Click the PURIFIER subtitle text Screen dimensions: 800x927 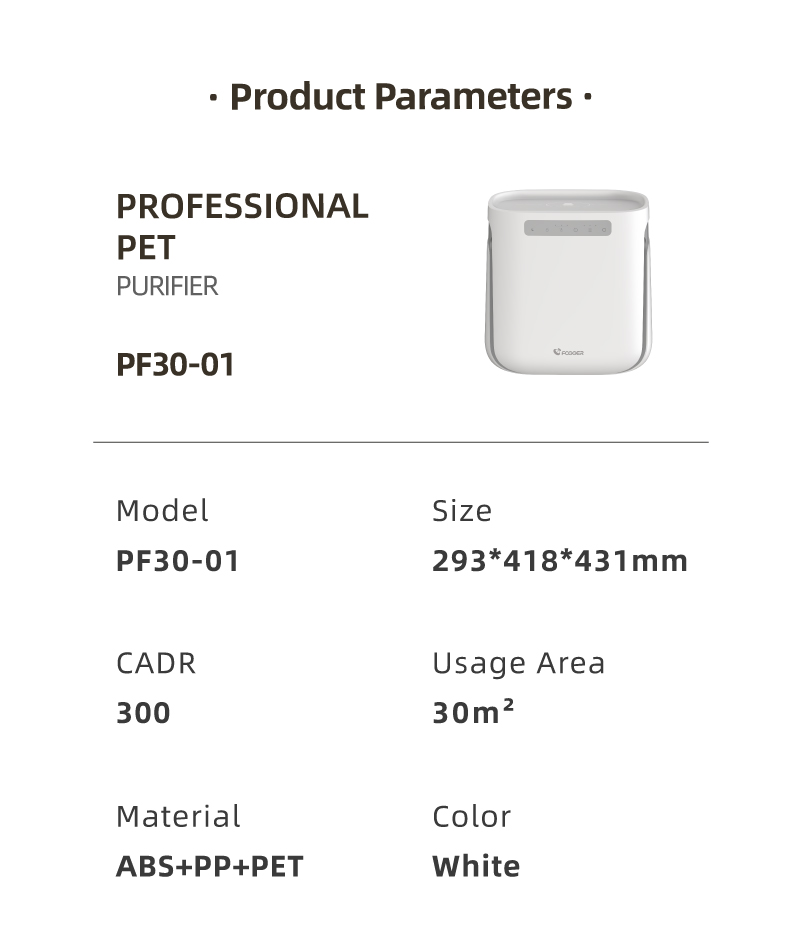(x=167, y=287)
